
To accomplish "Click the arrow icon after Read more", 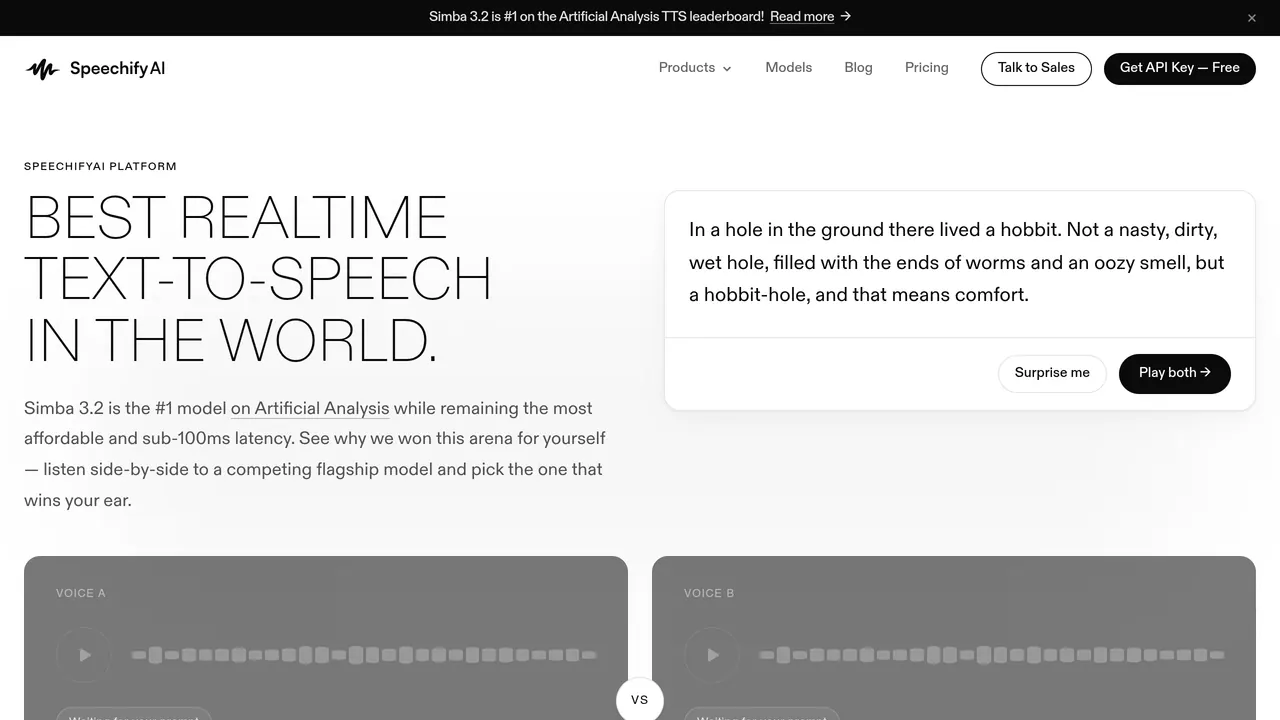I will coord(846,16).
